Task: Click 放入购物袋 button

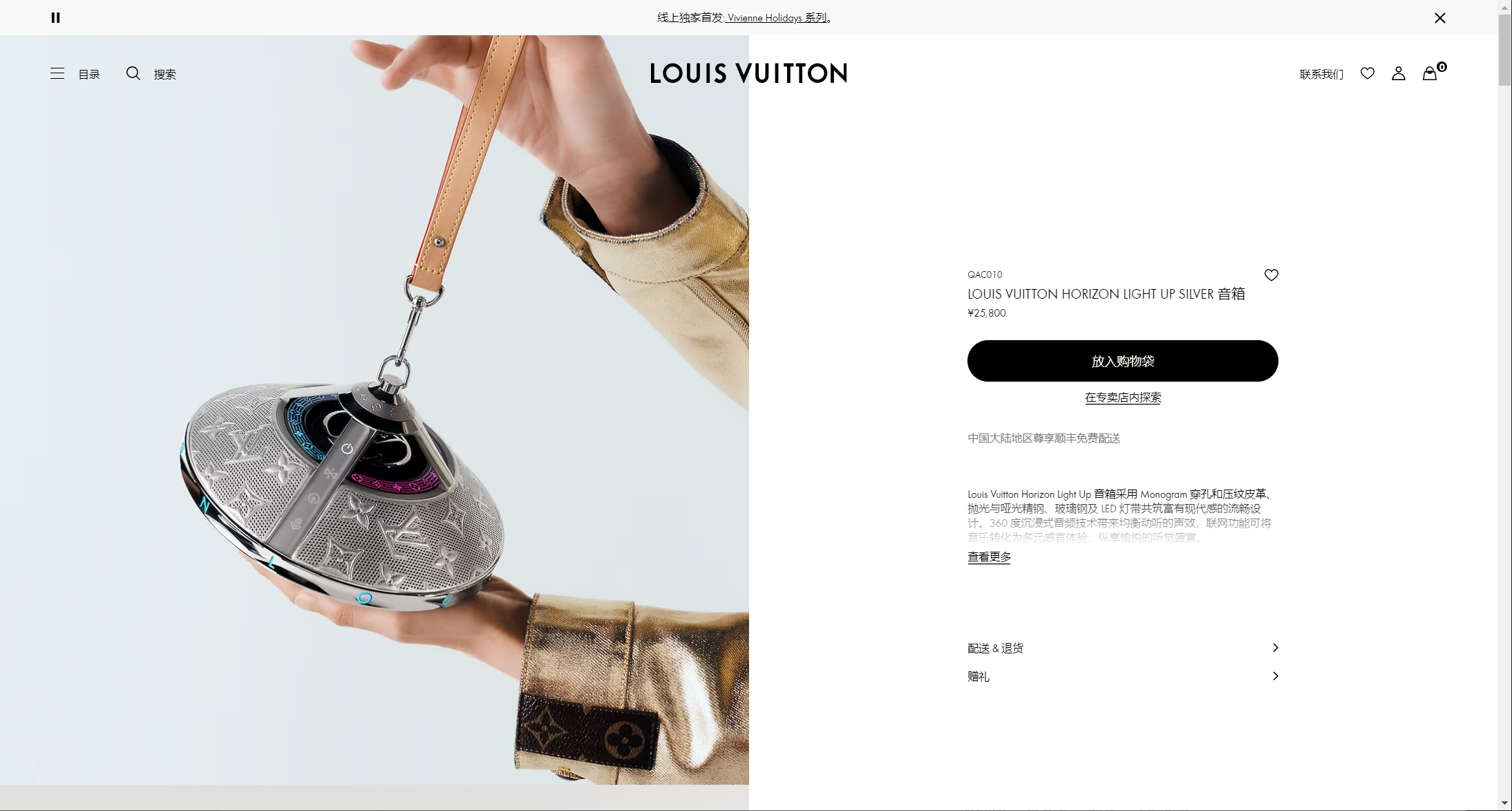Action: (x=1123, y=361)
